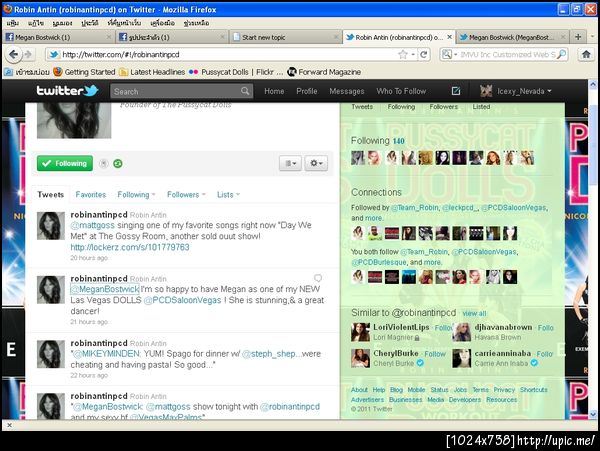The image size is (600, 451).
Task: Open the @PCDSaloonVegas mention in tweet
Action: (x=182, y=300)
